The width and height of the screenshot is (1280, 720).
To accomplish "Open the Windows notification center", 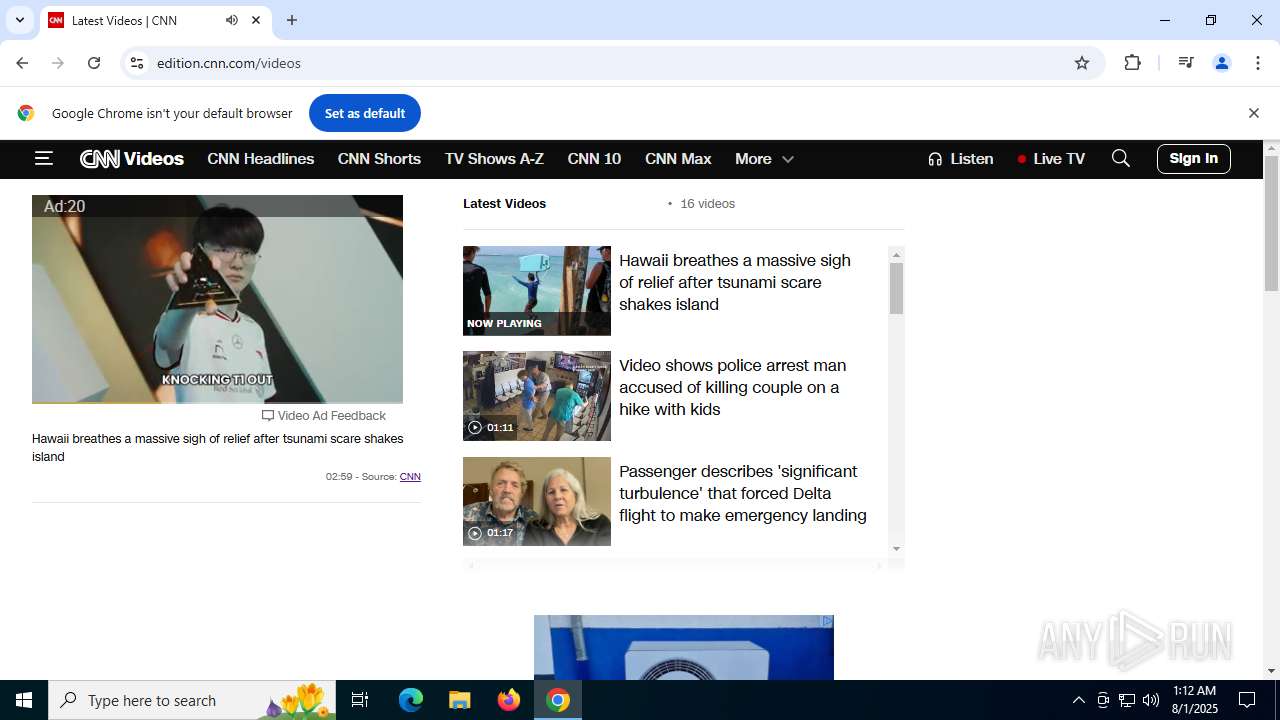I will point(1247,700).
